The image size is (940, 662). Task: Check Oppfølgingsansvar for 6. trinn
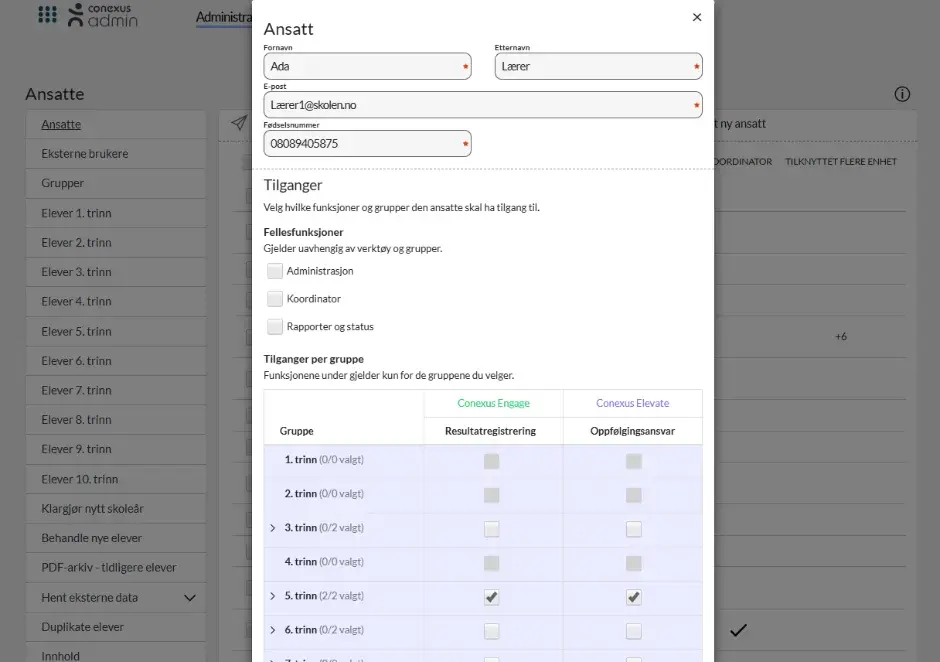(x=634, y=631)
